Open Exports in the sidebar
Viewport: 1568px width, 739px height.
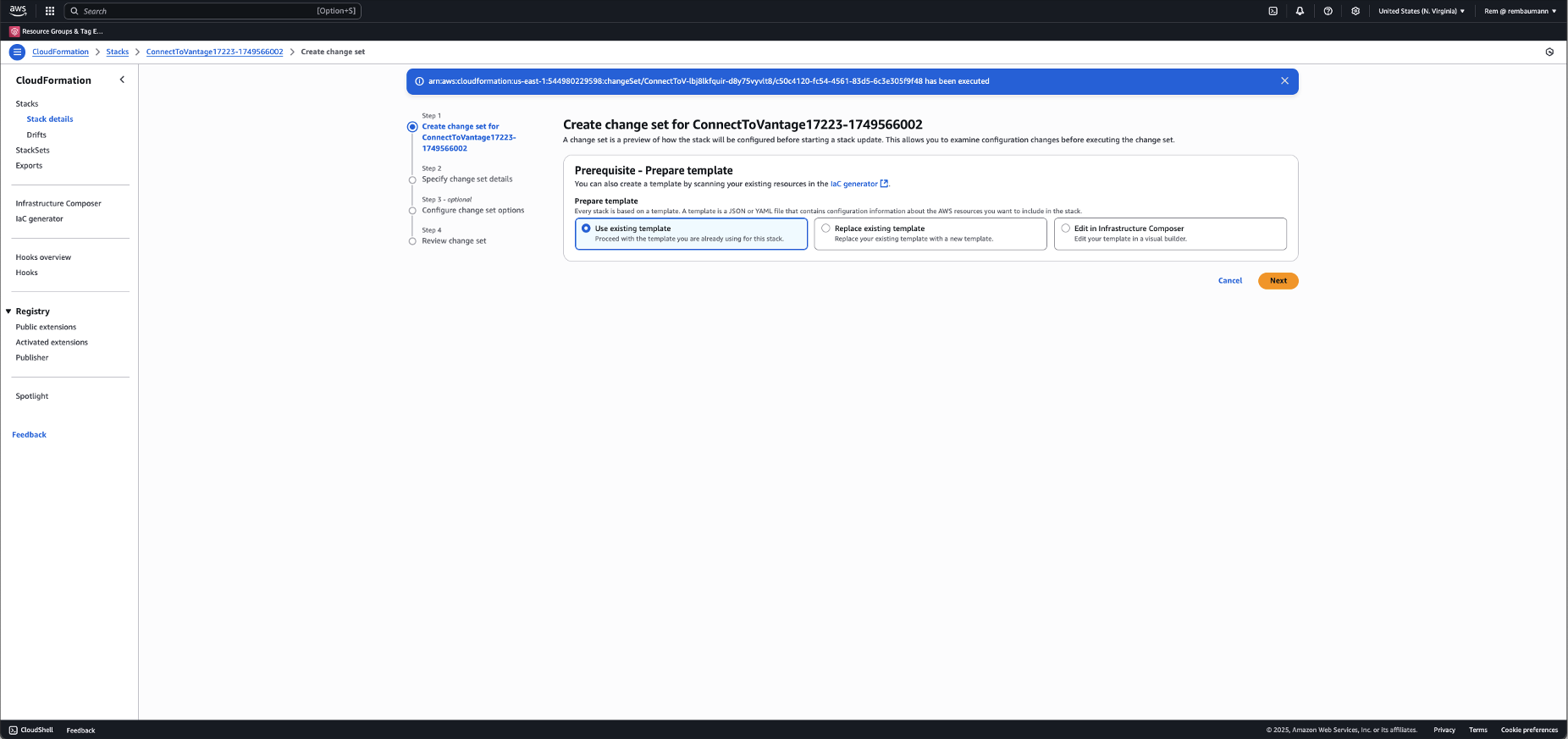point(29,166)
